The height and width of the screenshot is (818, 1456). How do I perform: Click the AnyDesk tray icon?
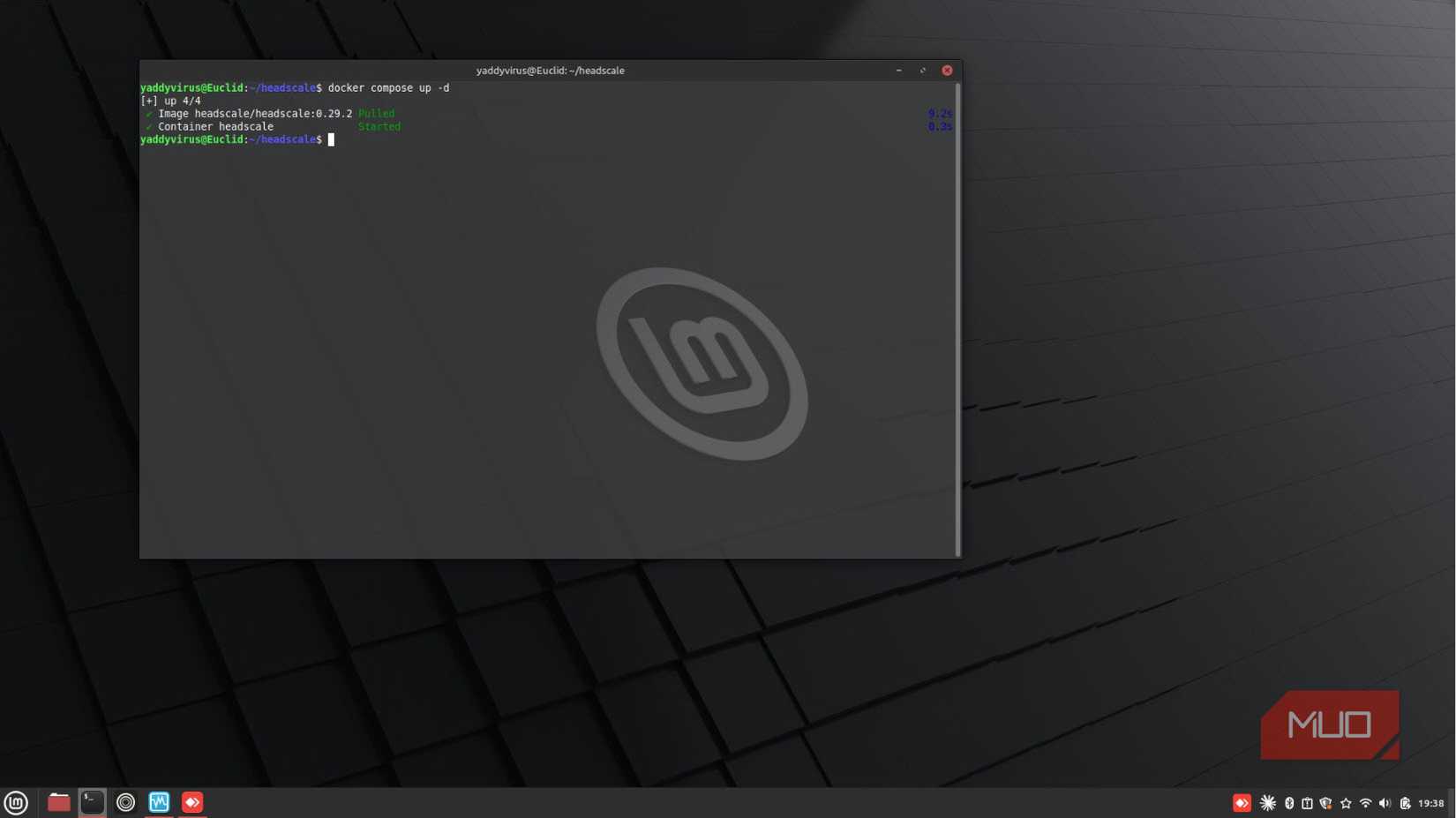pyautogui.click(x=1242, y=803)
